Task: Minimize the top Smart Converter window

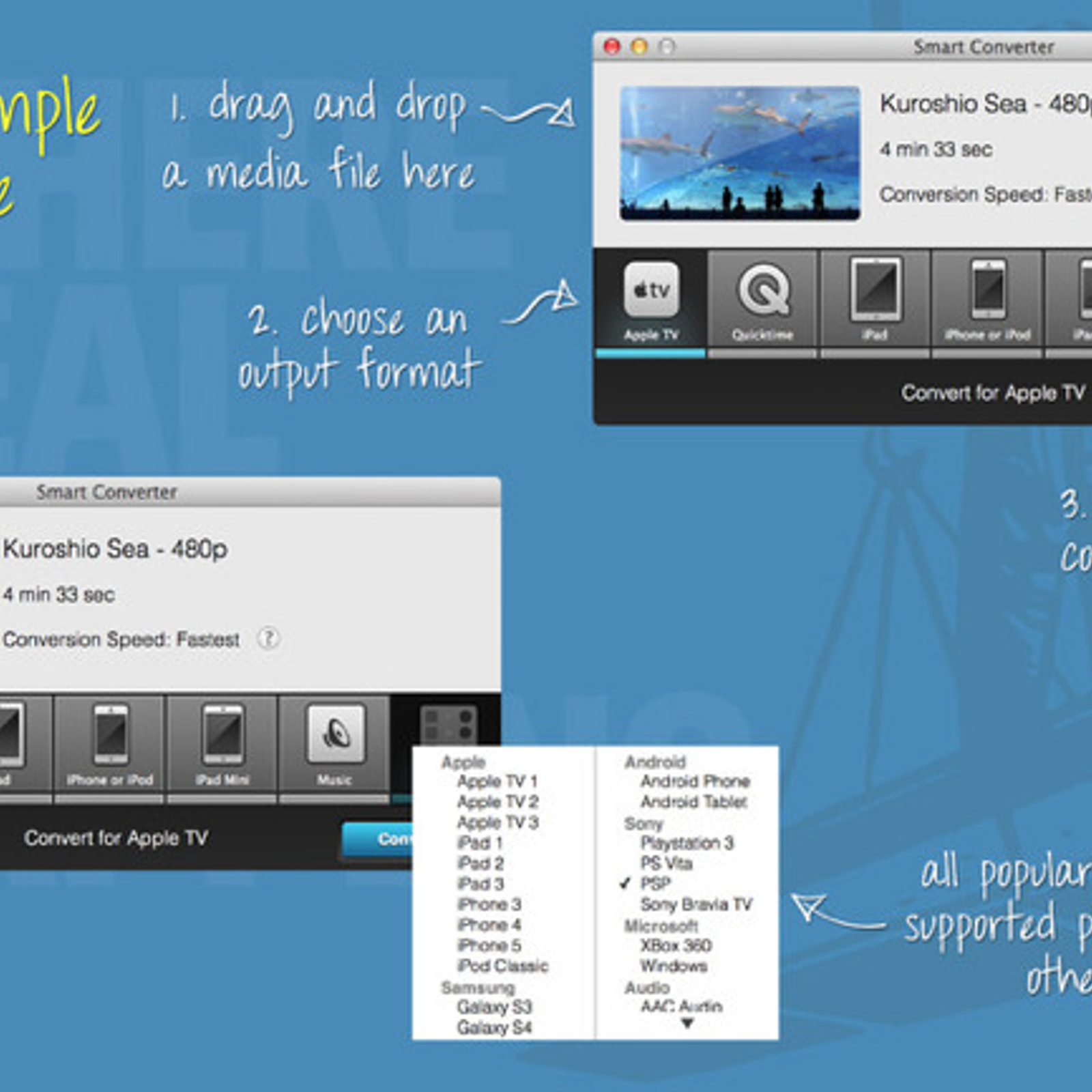Action: point(639,46)
